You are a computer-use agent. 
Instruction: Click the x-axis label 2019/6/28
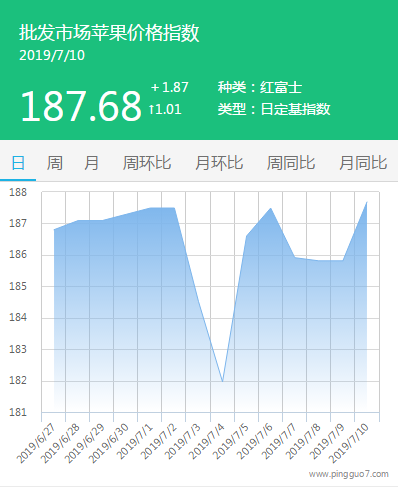(x=60, y=444)
